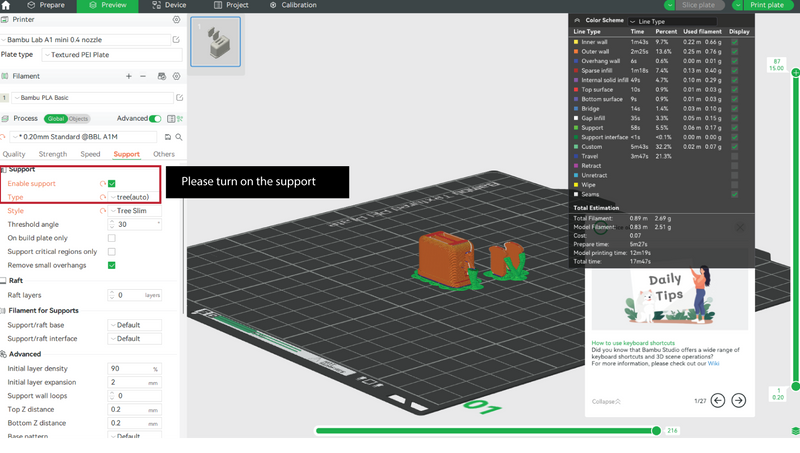Collapse the Color Scheme legend panel icon
Screen dimensions: 800x453
click(x=577, y=20)
